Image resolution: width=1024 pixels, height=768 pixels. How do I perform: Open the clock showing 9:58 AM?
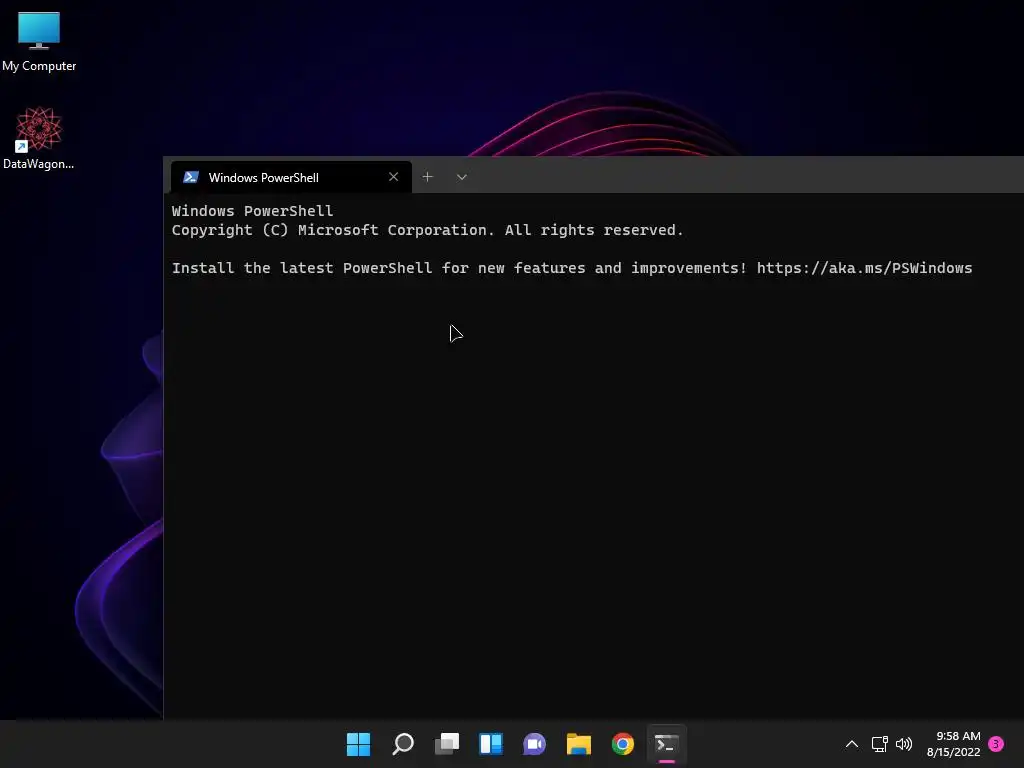(x=953, y=744)
